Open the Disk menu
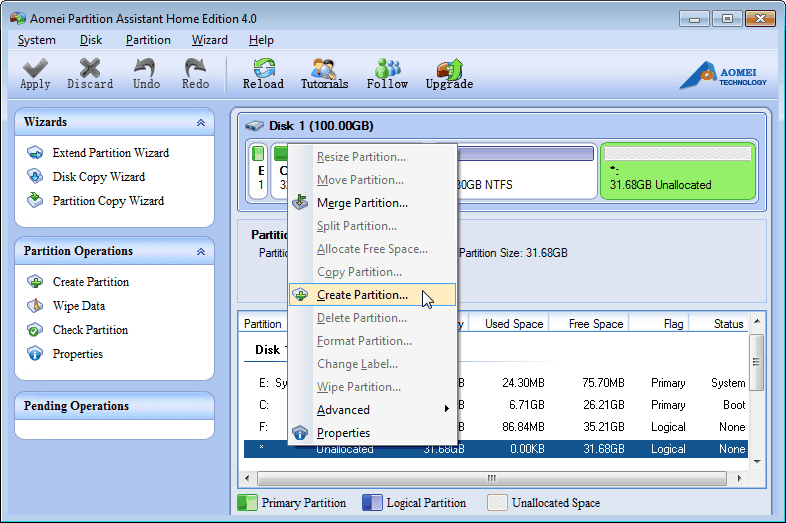This screenshot has width=786, height=523. [x=91, y=40]
